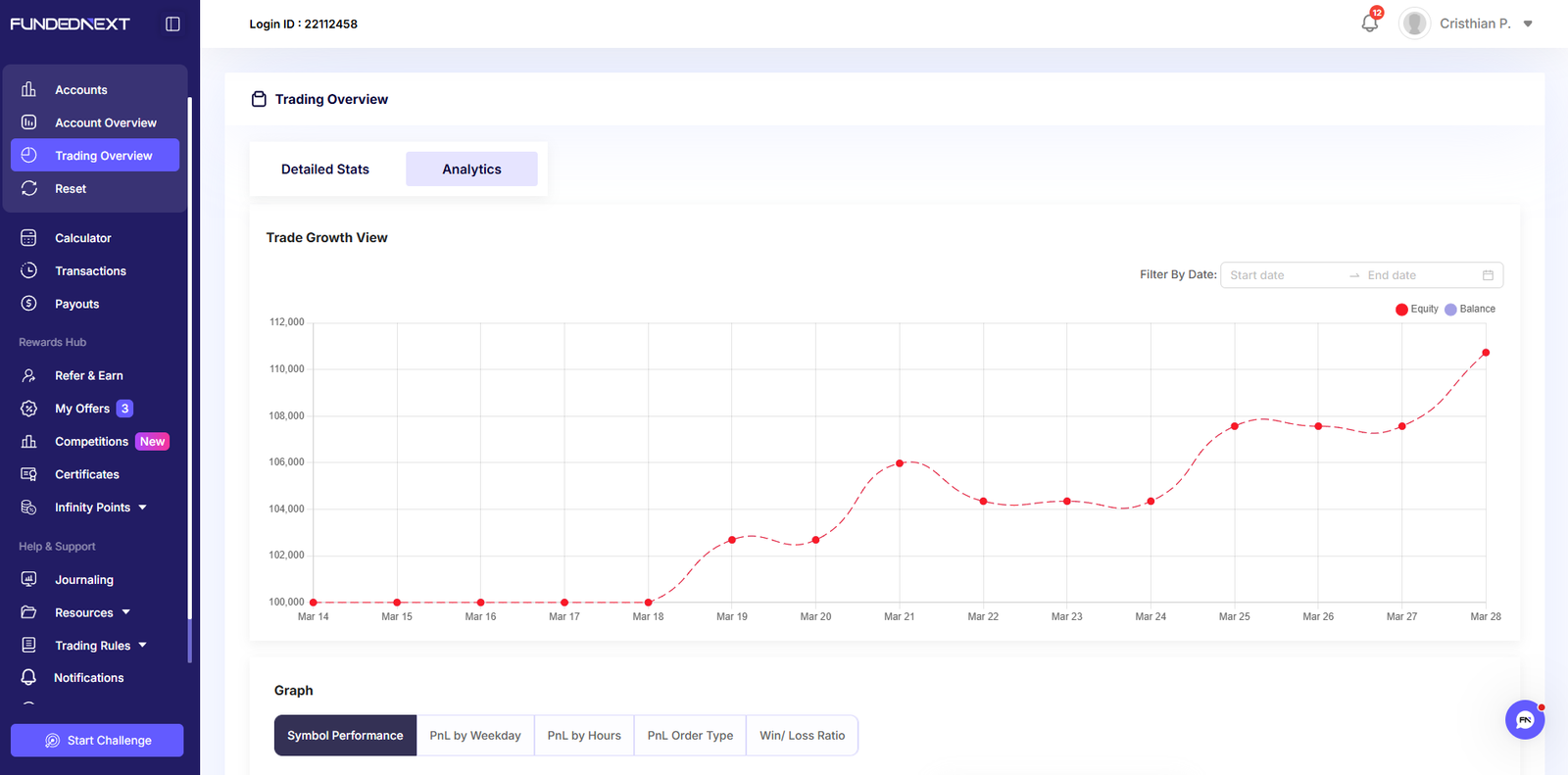
Task: Open Refer & Earn link
Action: coord(89,375)
